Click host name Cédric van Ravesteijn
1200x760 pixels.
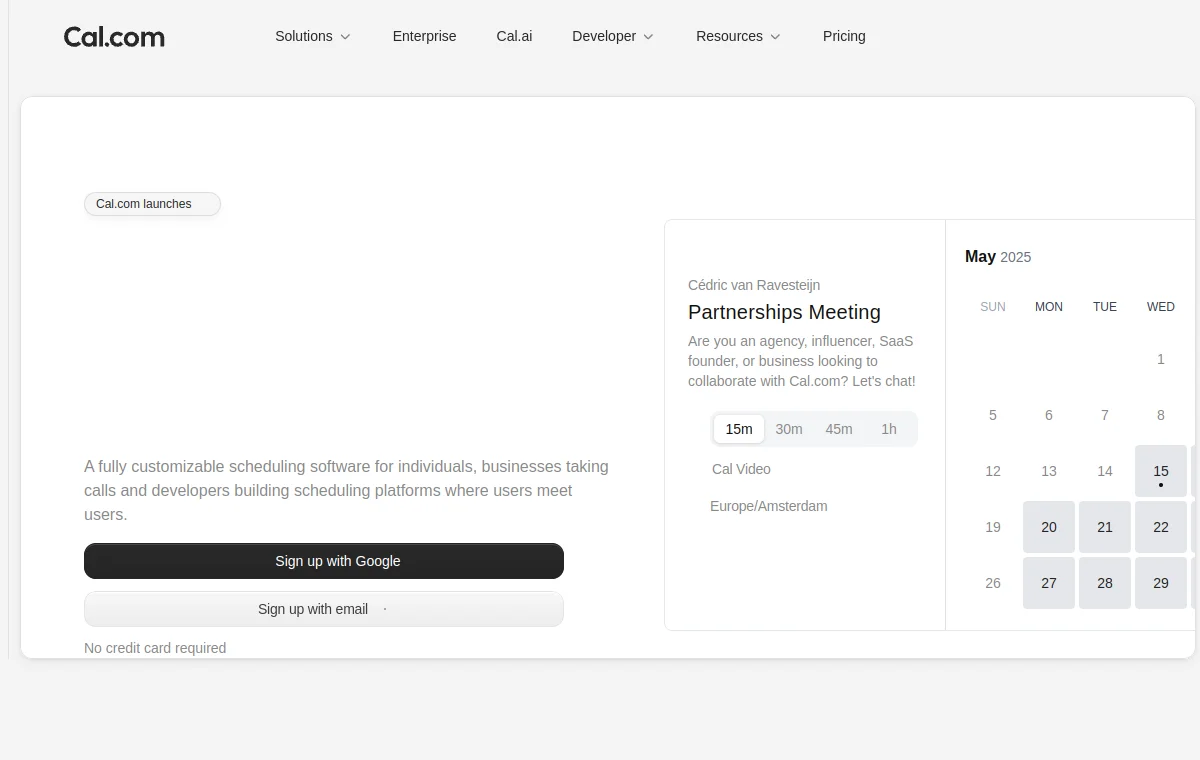coord(754,285)
